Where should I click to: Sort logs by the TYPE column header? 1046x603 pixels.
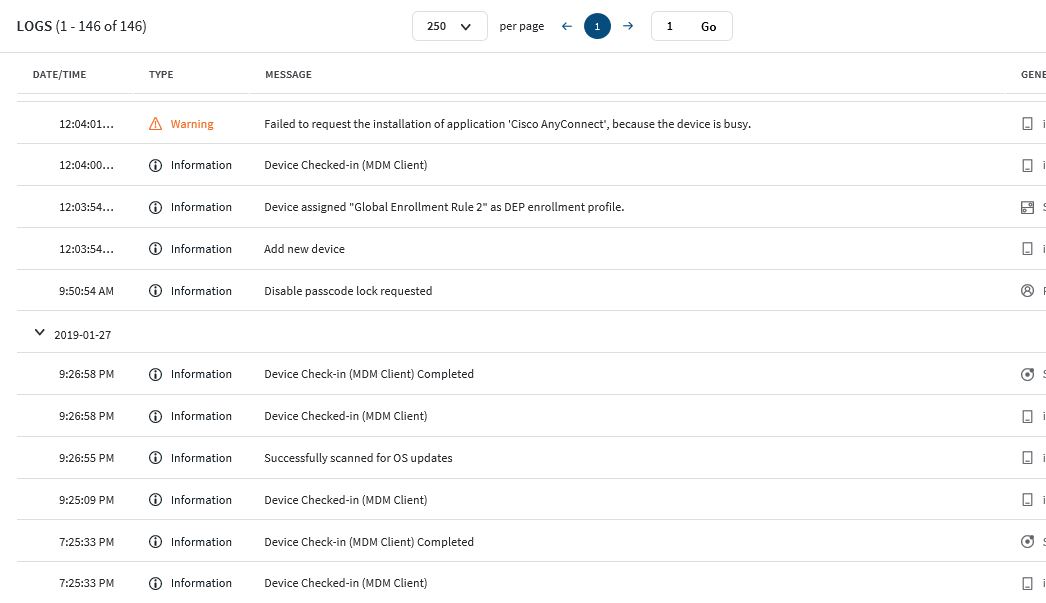[160, 74]
